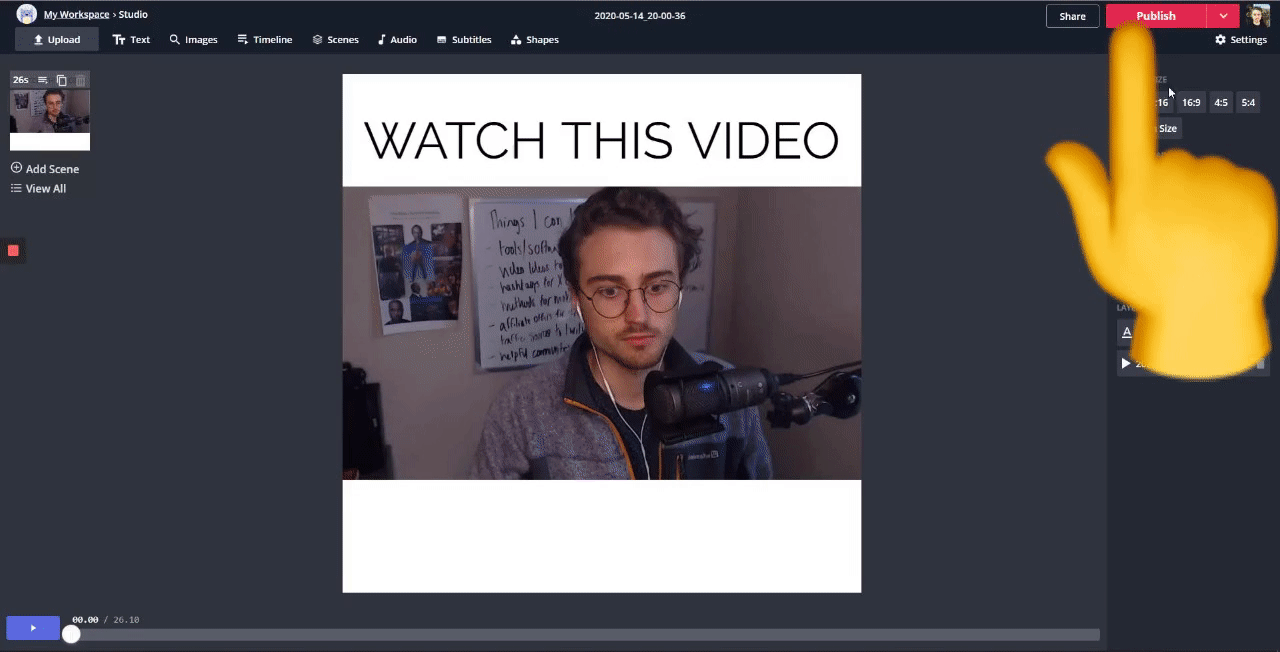Open Settings with the gear icon
The height and width of the screenshot is (652, 1280).
coord(1241,40)
